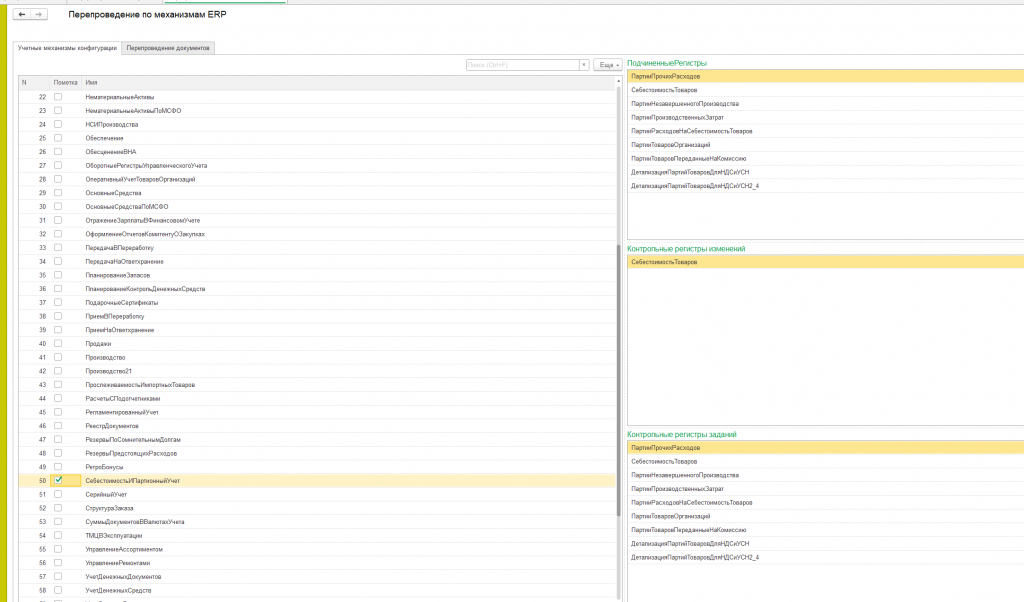The width and height of the screenshot is (1024, 602).
Task: Enable the Производство21 checkbox
Action: coord(58,371)
